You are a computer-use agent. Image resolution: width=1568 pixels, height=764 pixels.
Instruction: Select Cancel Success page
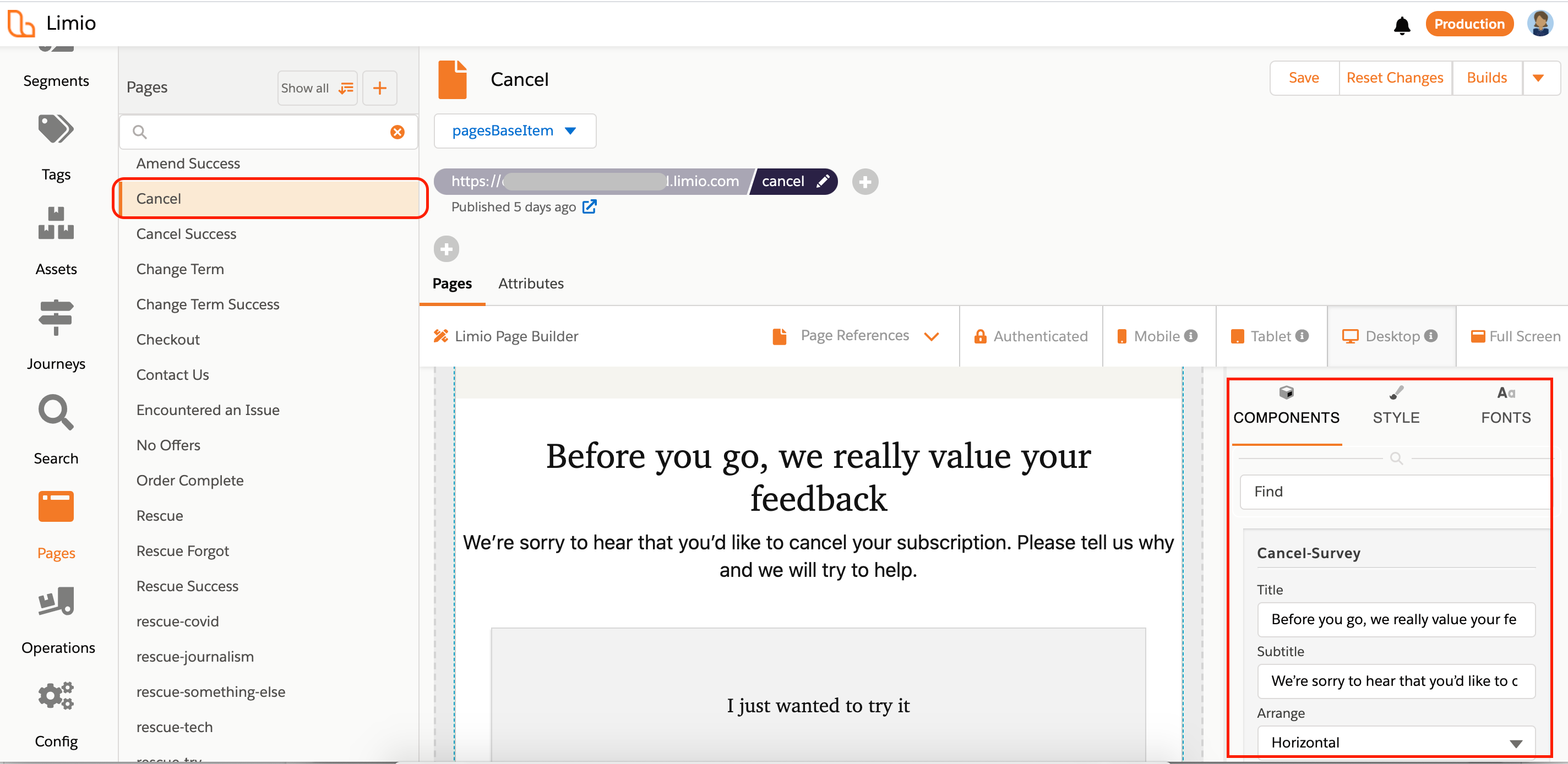point(269,234)
